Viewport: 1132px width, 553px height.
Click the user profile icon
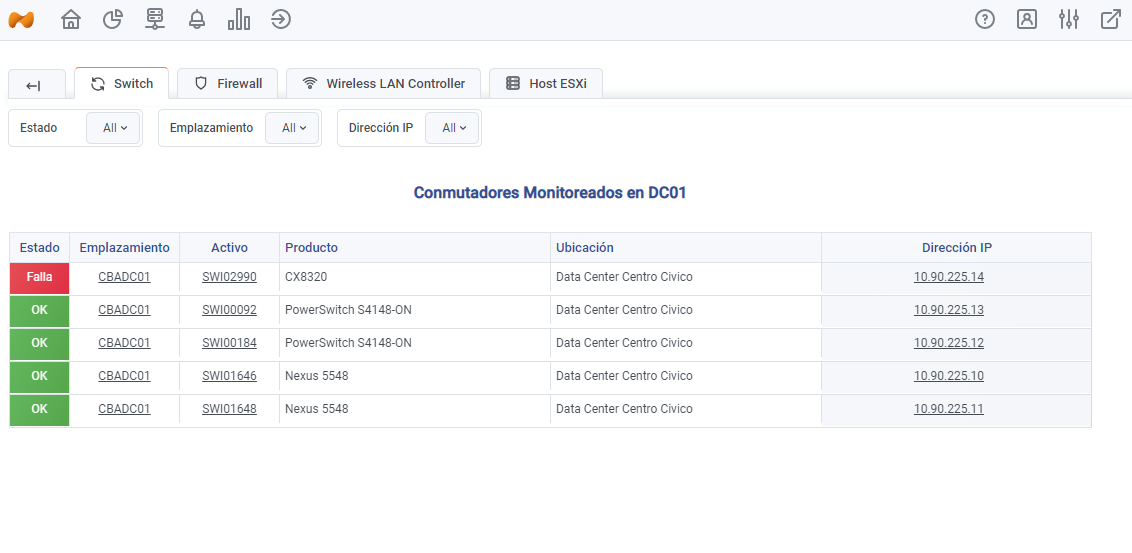(x=1027, y=19)
